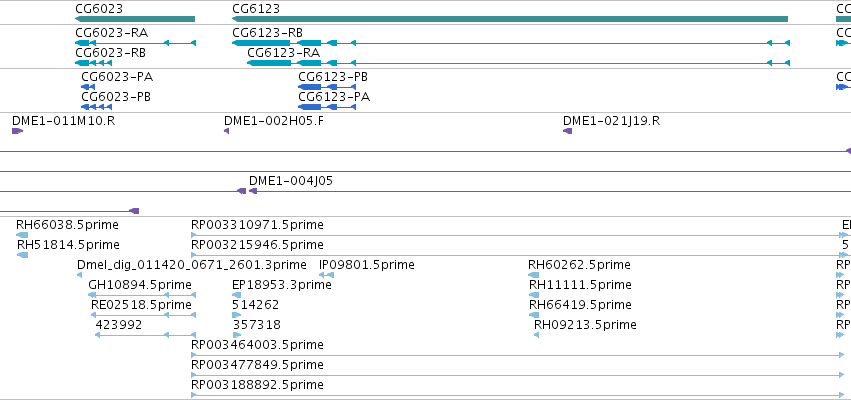Click the RP003188892.5prime label
This screenshot has height=400, width=851.
[257, 385]
